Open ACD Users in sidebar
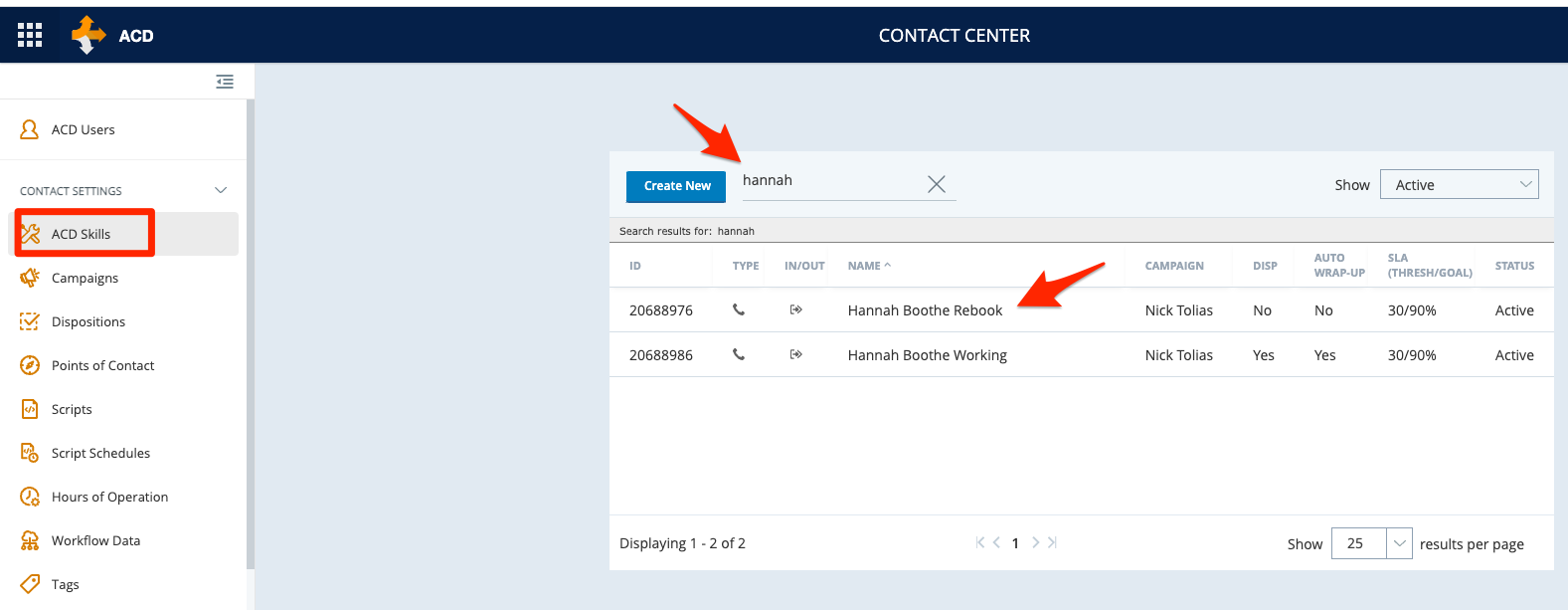 tap(83, 129)
